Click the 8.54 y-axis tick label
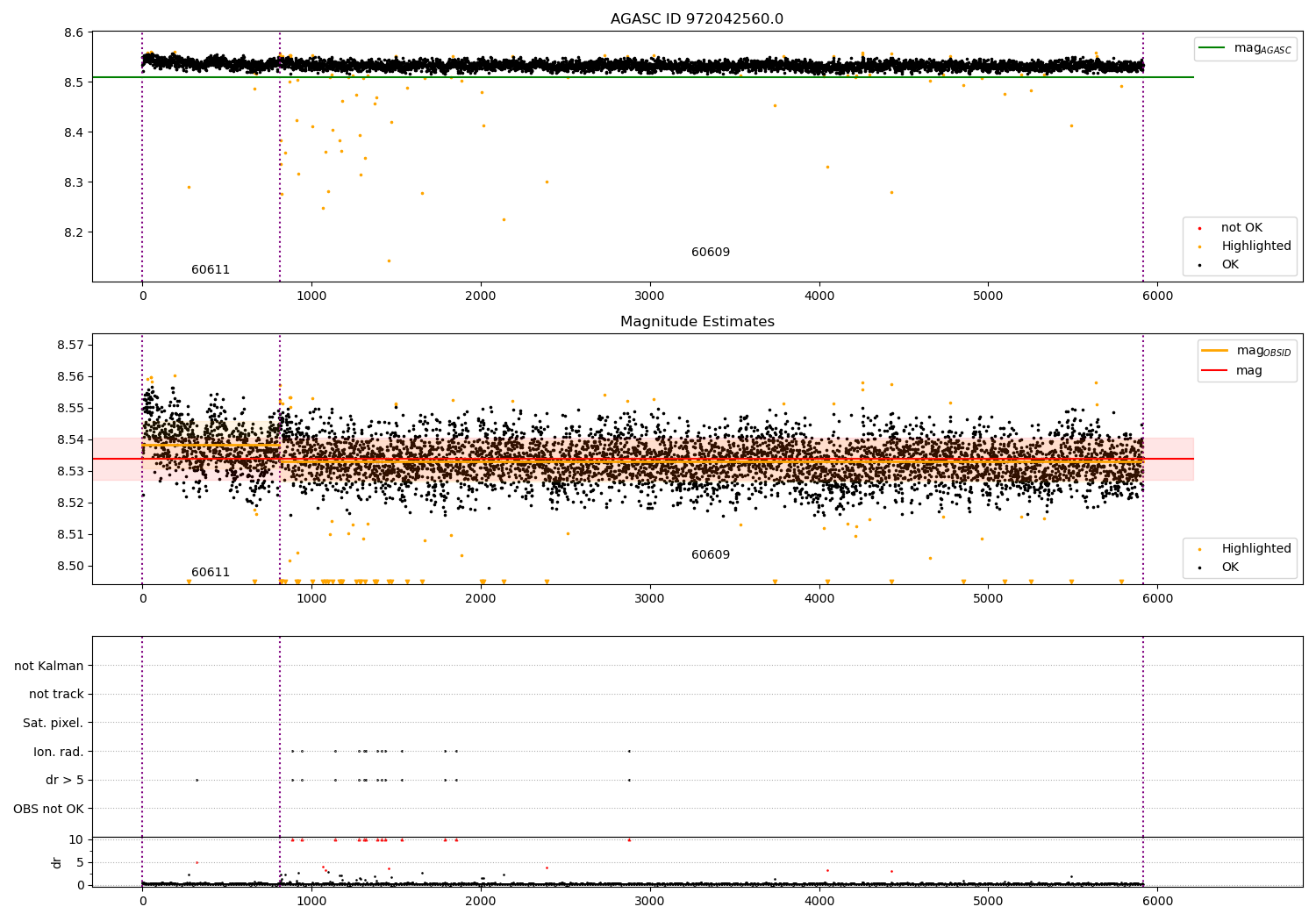 70,439
